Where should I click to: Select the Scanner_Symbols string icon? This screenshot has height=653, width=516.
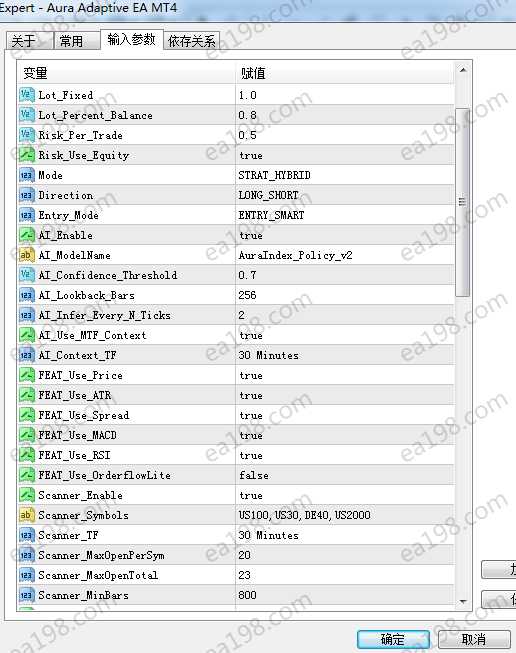[26, 515]
